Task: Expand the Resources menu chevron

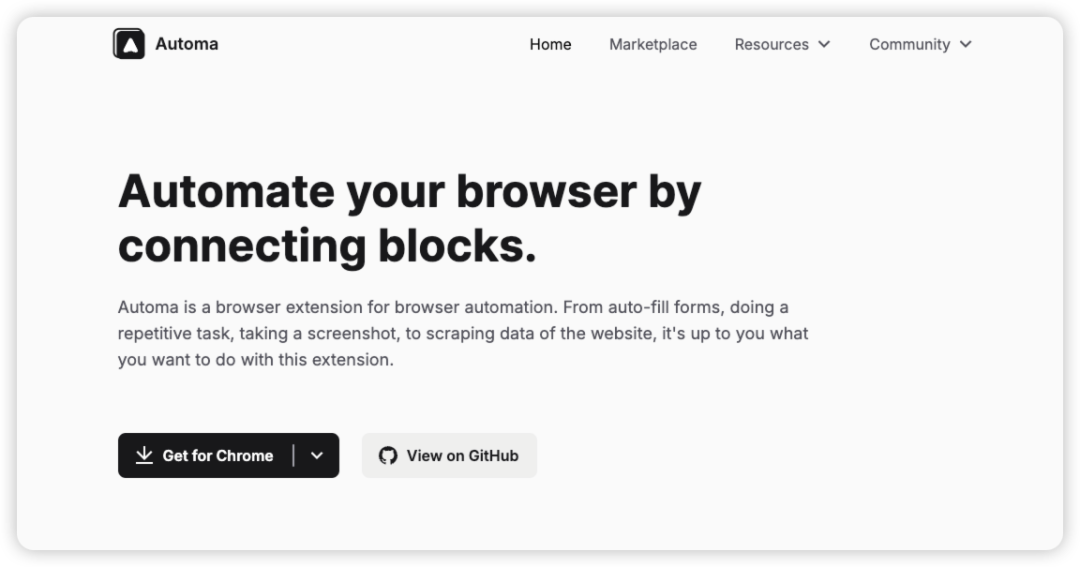Action: pyautogui.click(x=824, y=44)
